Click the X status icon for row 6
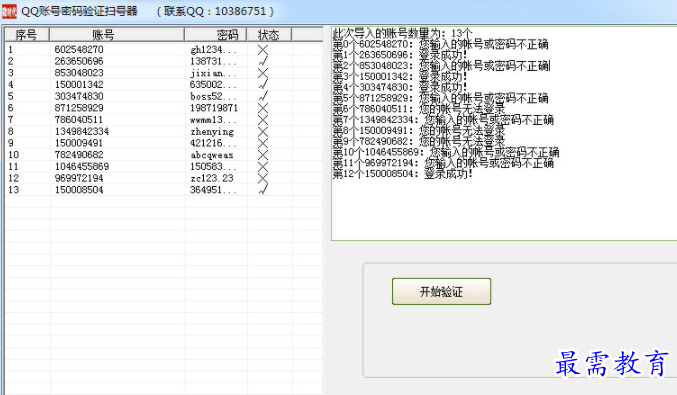 (263, 108)
